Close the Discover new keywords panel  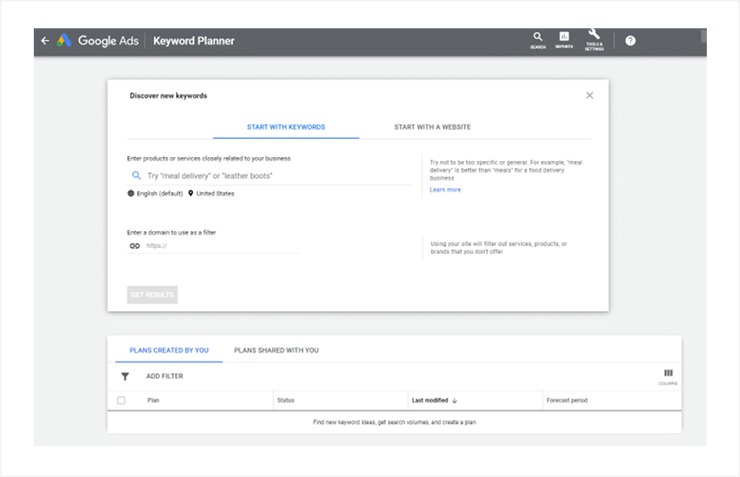[589, 95]
